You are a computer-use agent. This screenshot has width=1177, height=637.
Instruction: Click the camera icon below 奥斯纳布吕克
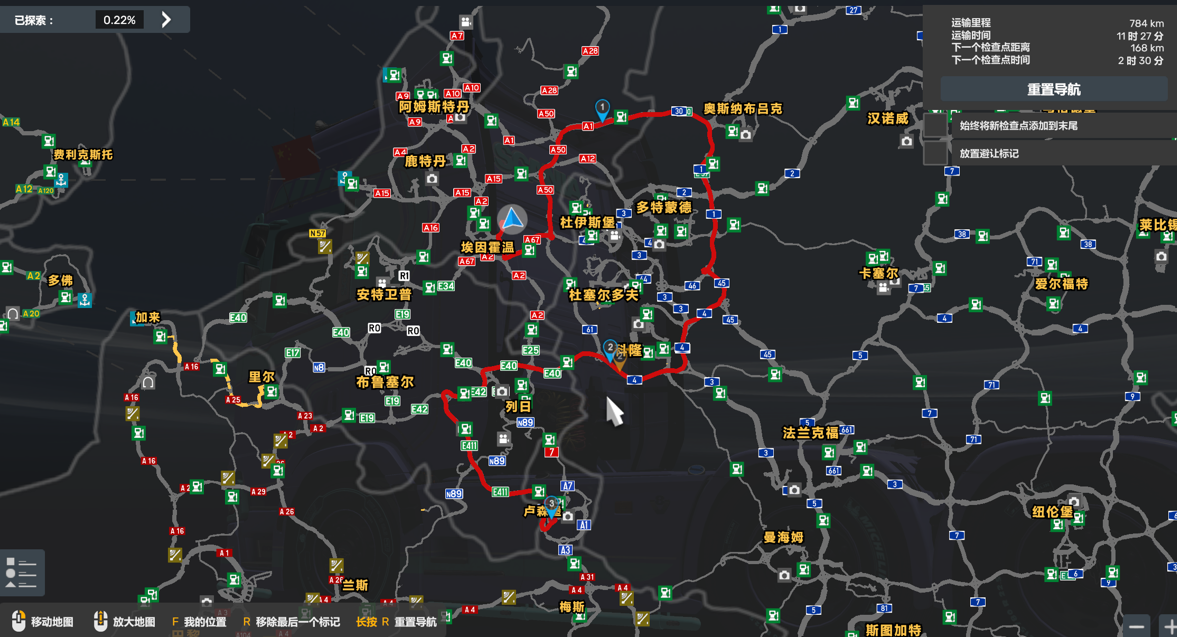tap(745, 135)
